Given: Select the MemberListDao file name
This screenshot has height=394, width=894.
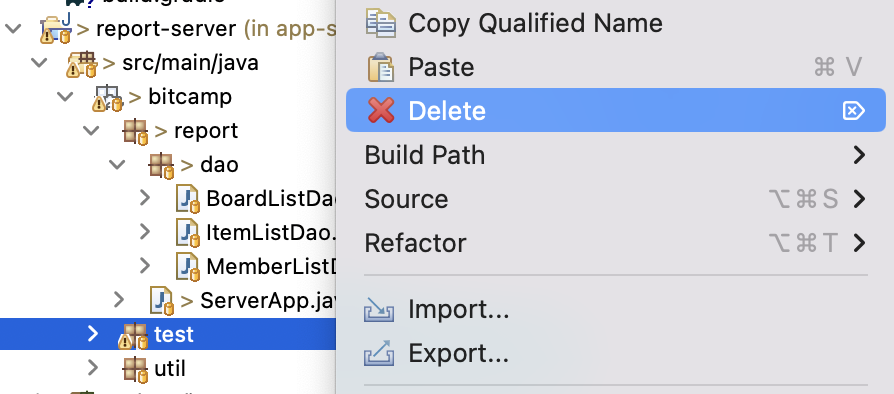Looking at the screenshot, I should point(271,266).
